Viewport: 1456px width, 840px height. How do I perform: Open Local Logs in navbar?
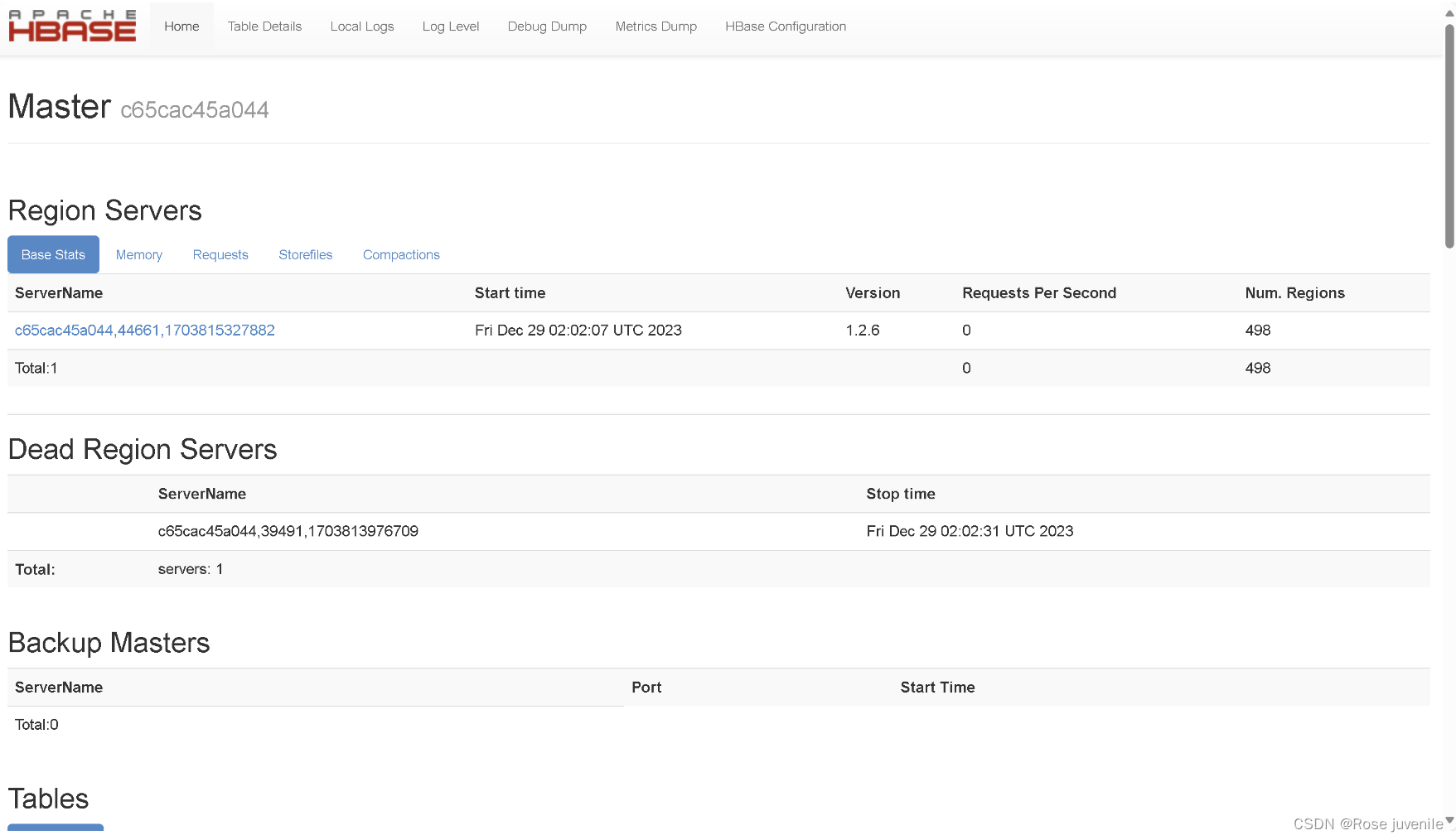tap(362, 27)
